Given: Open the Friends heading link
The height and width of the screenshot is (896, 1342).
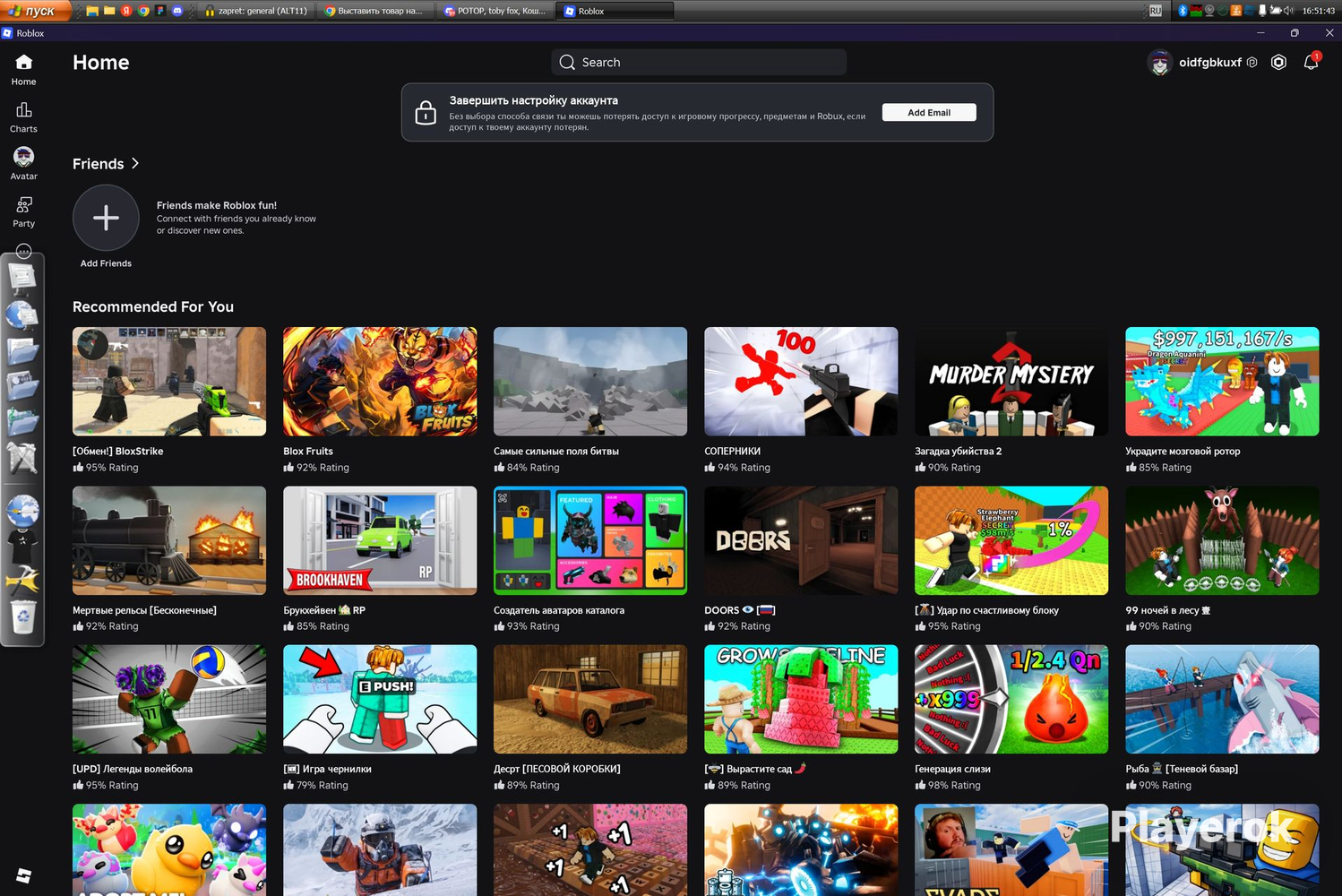Looking at the screenshot, I should pyautogui.click(x=99, y=164).
